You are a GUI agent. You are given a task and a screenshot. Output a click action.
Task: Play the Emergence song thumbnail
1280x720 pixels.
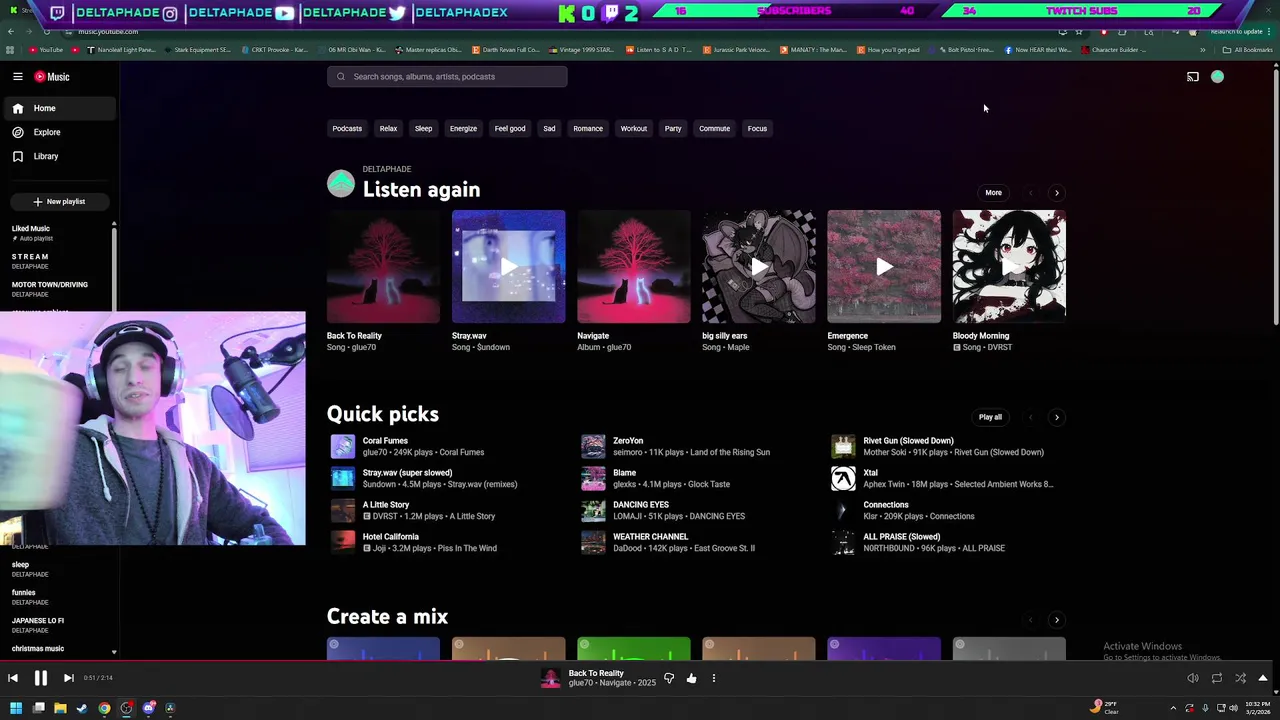[884, 267]
